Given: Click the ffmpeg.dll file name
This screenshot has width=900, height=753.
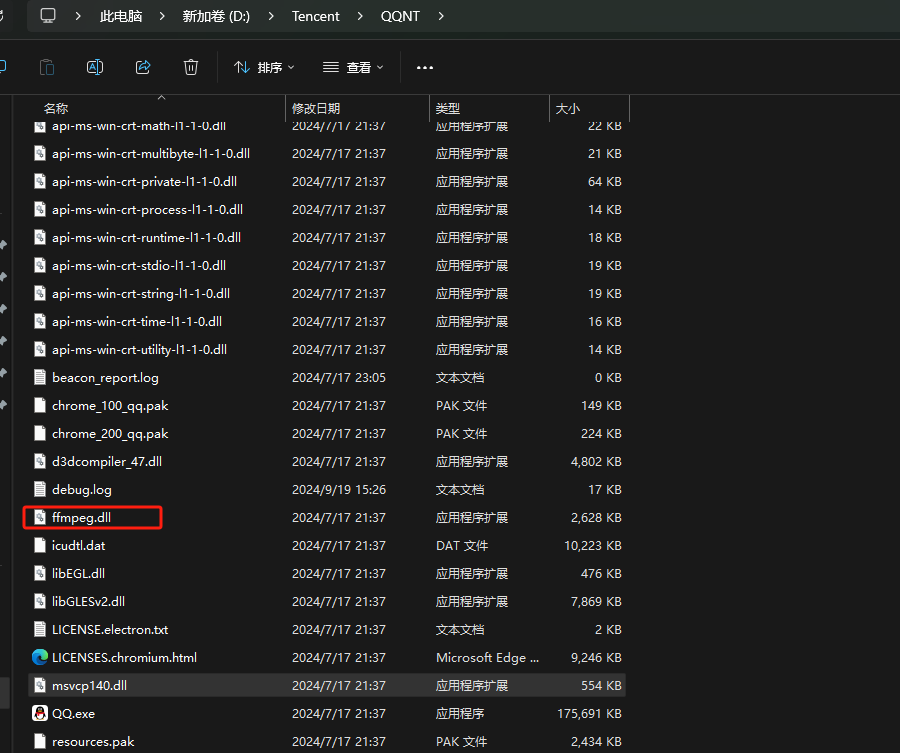Looking at the screenshot, I should (x=82, y=517).
